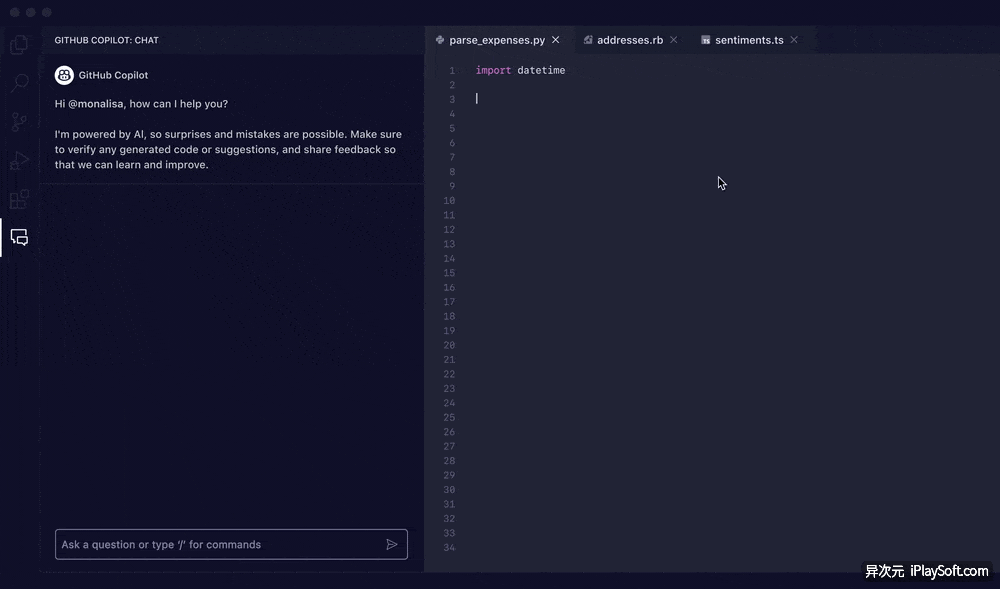Click line number 10 in gutter
This screenshot has width=1000, height=589.
click(x=449, y=201)
